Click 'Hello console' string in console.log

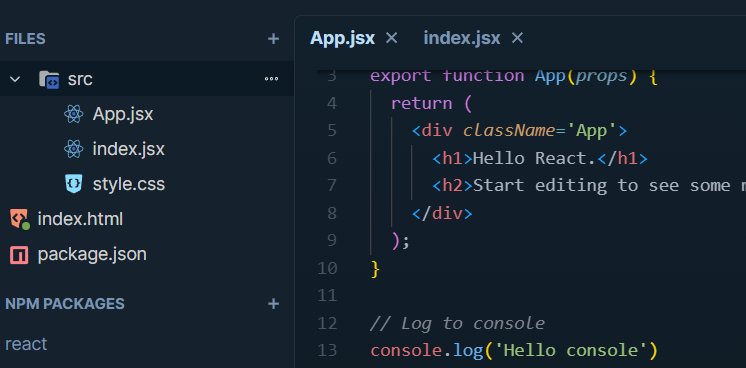pyautogui.click(x=571, y=350)
